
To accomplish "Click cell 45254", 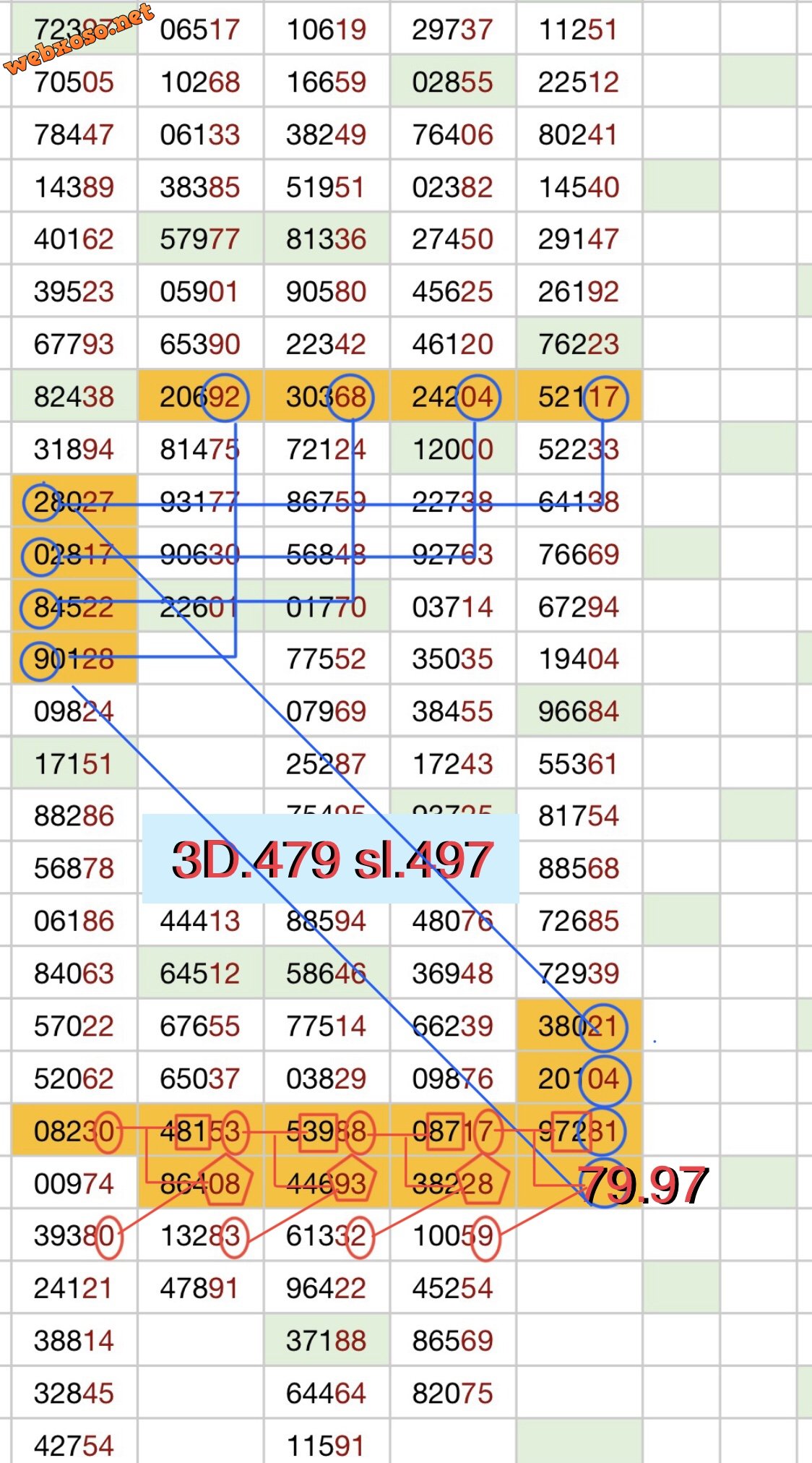I will click(x=453, y=1288).
